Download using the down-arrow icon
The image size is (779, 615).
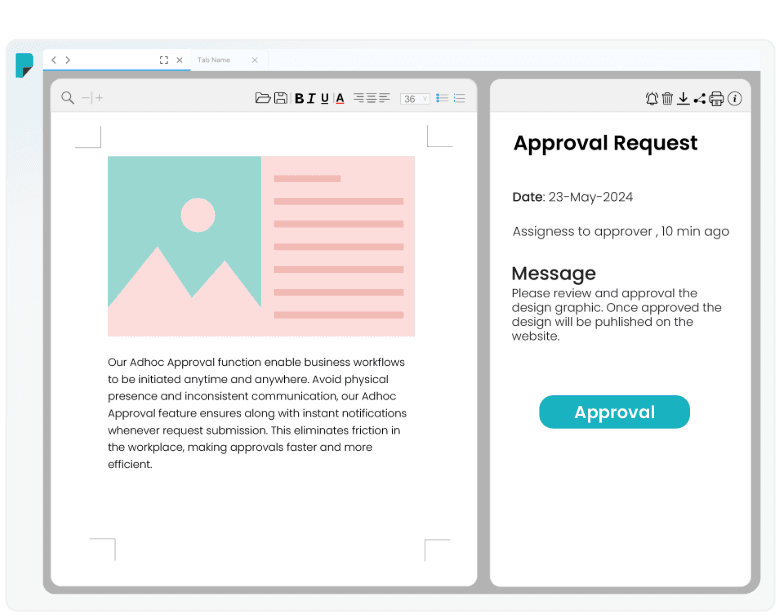coord(683,99)
